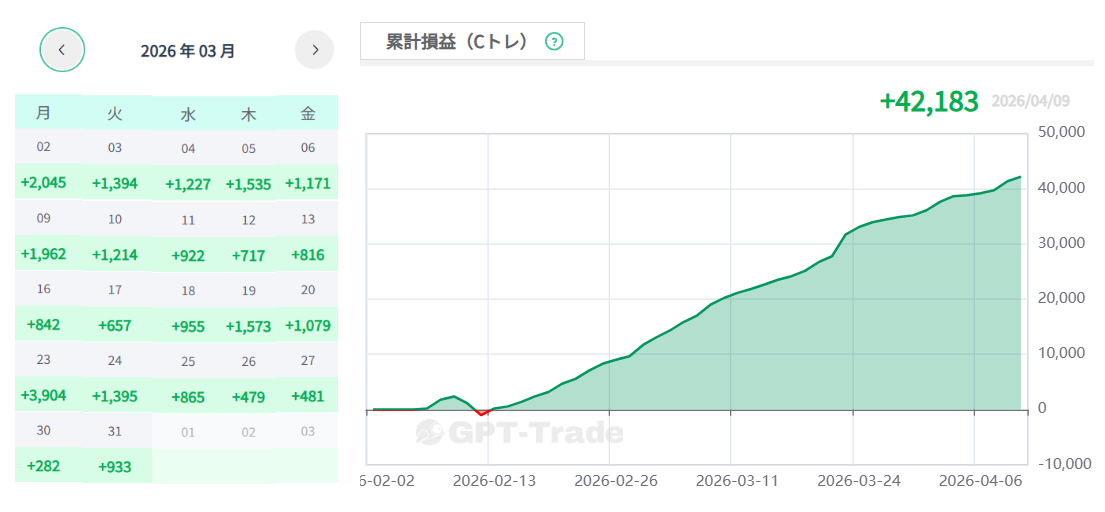Click the +42,183 cumulative total value
Image resolution: width=1105 pixels, height=512 pixels.
click(928, 101)
